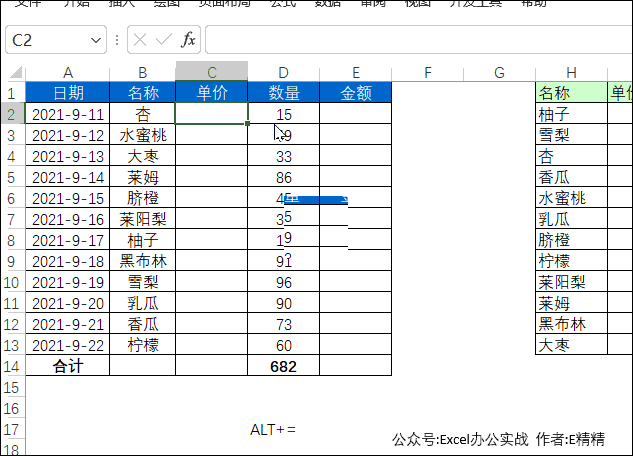Viewport: 633px width, 456px height.
Task: Click total quantity cell 682
Action: (283, 366)
